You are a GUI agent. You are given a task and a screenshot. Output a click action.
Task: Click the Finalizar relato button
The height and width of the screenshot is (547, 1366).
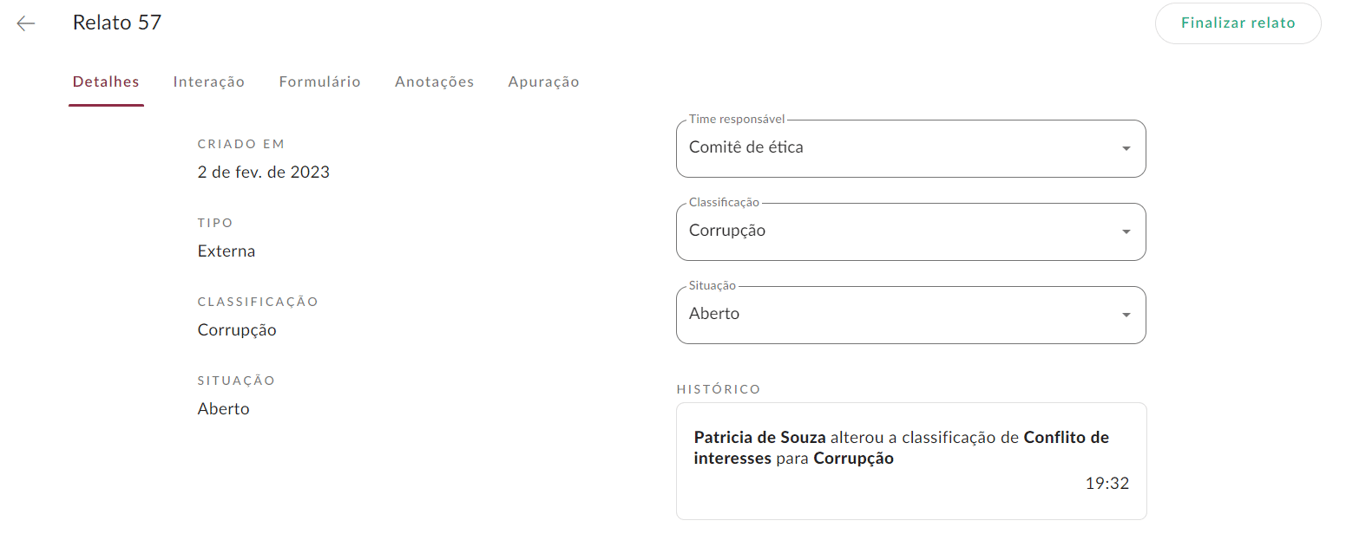pyautogui.click(x=1237, y=24)
